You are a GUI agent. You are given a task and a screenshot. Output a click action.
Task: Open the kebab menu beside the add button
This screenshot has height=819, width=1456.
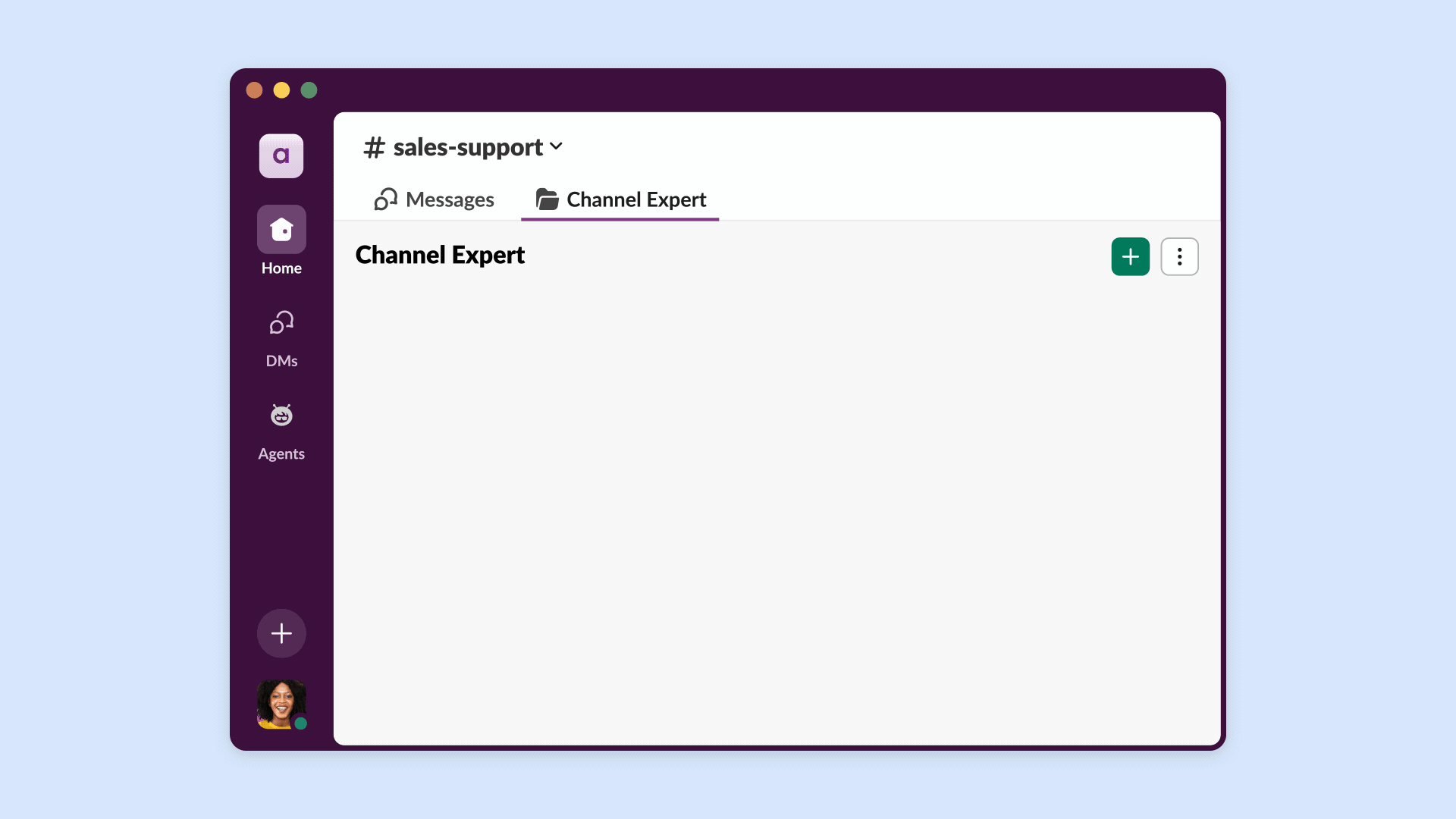pos(1179,256)
